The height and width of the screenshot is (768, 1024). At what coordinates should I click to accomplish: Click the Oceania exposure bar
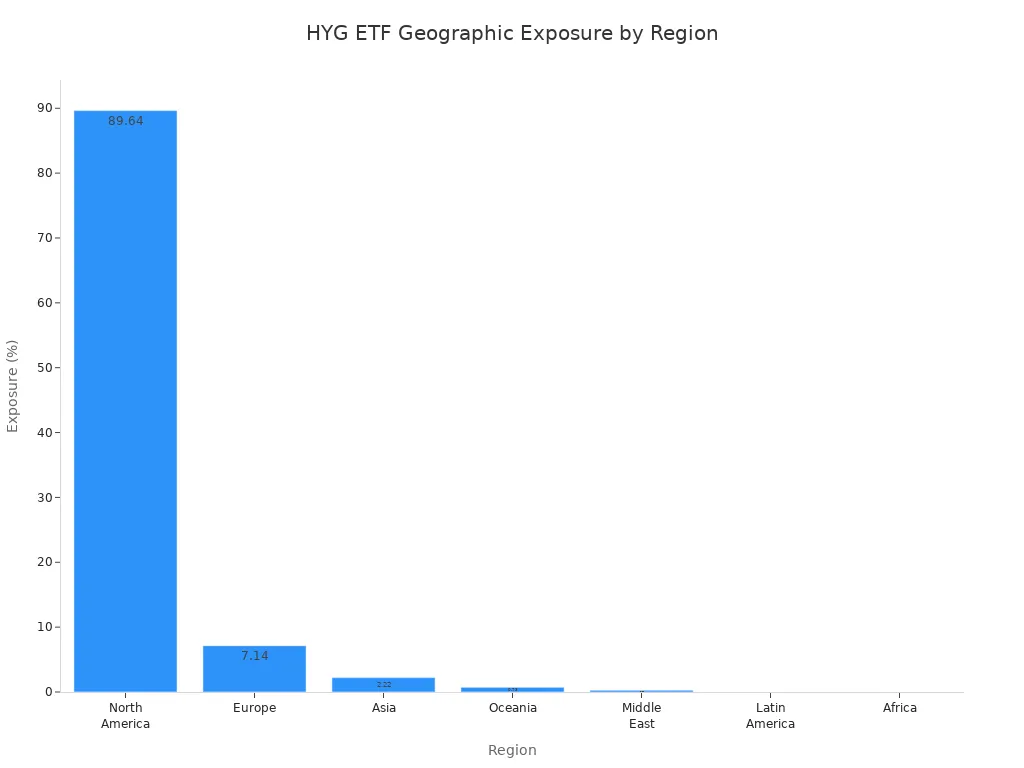(513, 689)
